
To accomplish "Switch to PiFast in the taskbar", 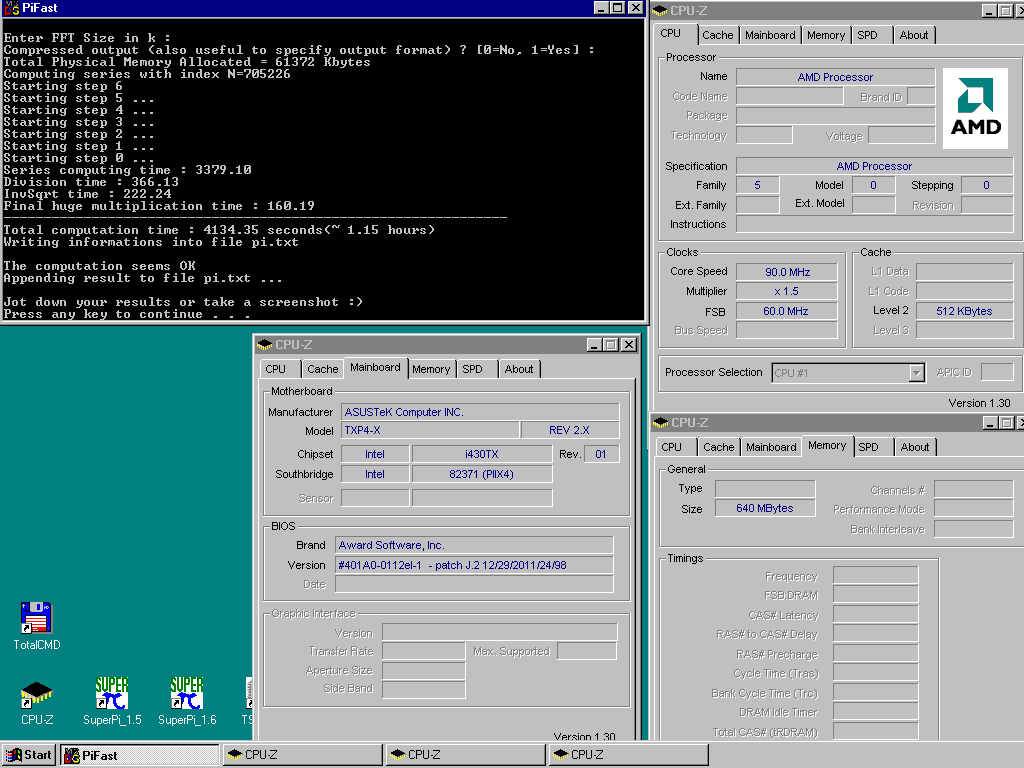I will coord(140,755).
